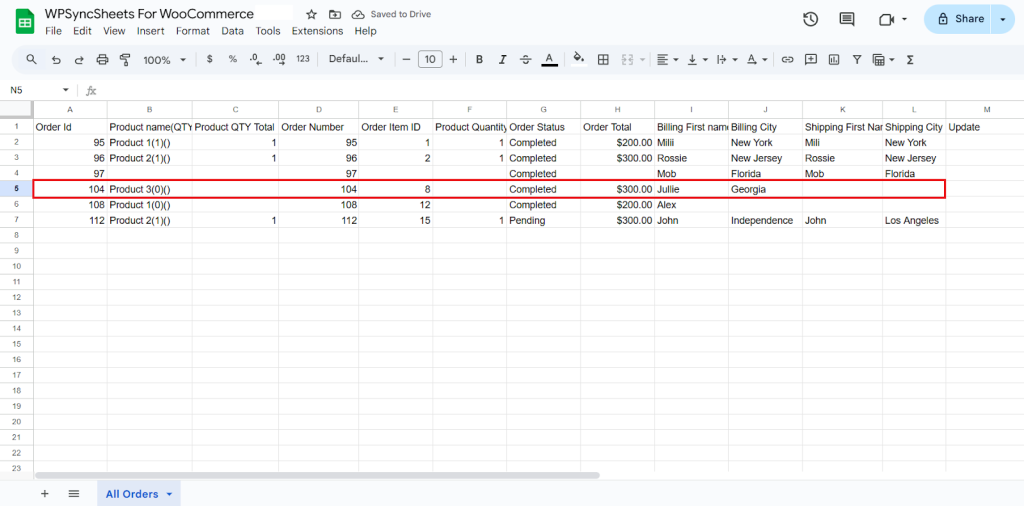Insert a comment
Viewport: 1024px width, 506px height.
click(811, 59)
